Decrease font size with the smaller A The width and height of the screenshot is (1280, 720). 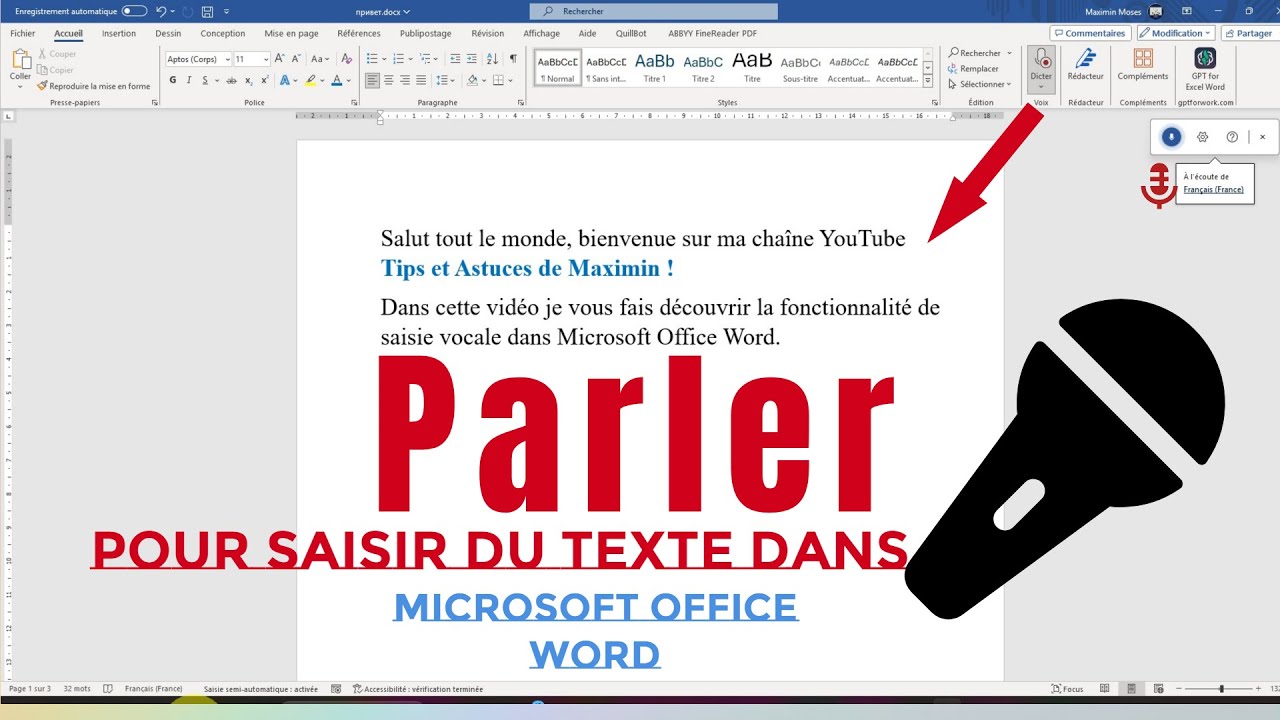click(296, 59)
